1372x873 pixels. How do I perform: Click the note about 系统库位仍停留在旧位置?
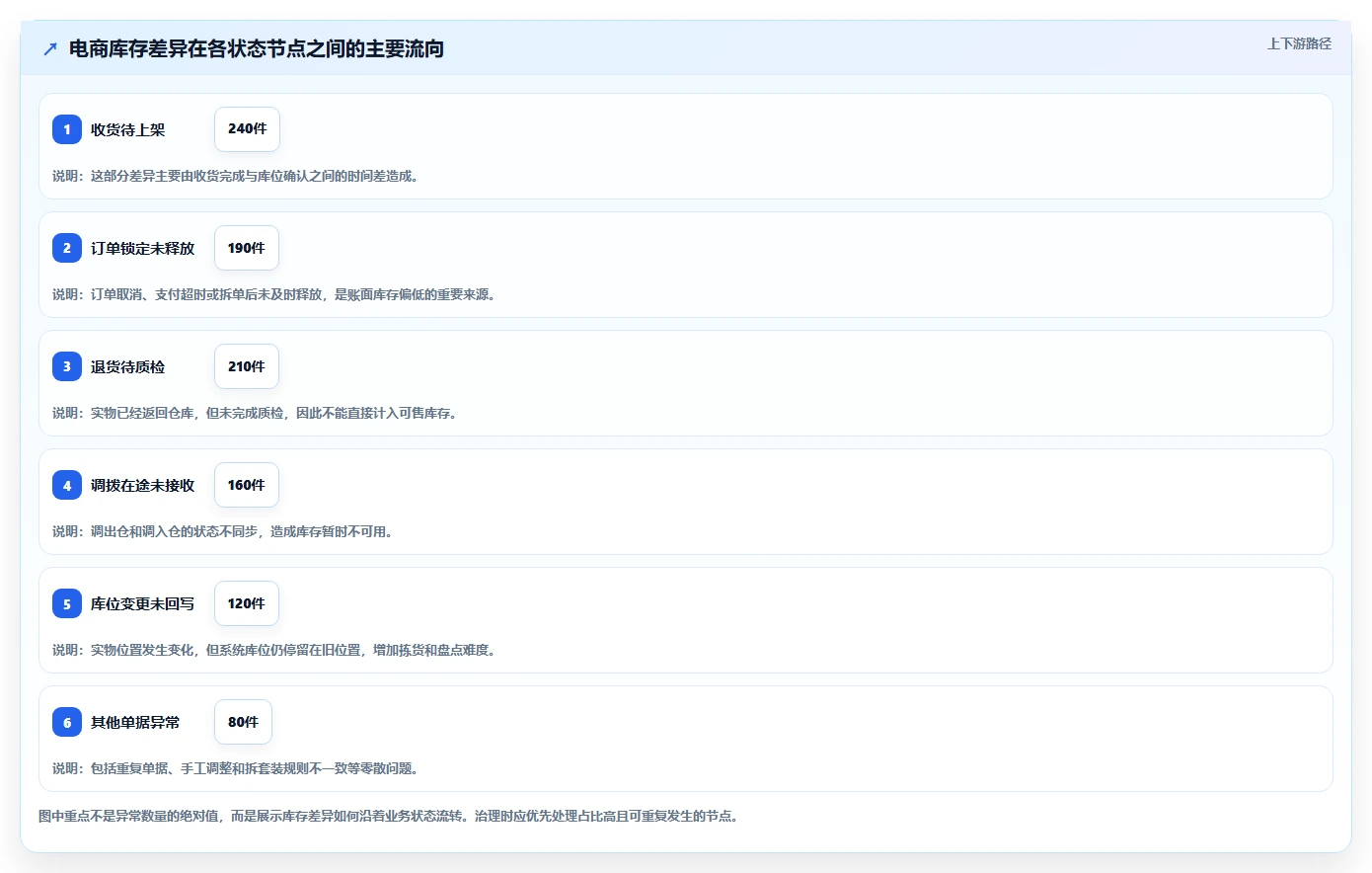(276, 650)
